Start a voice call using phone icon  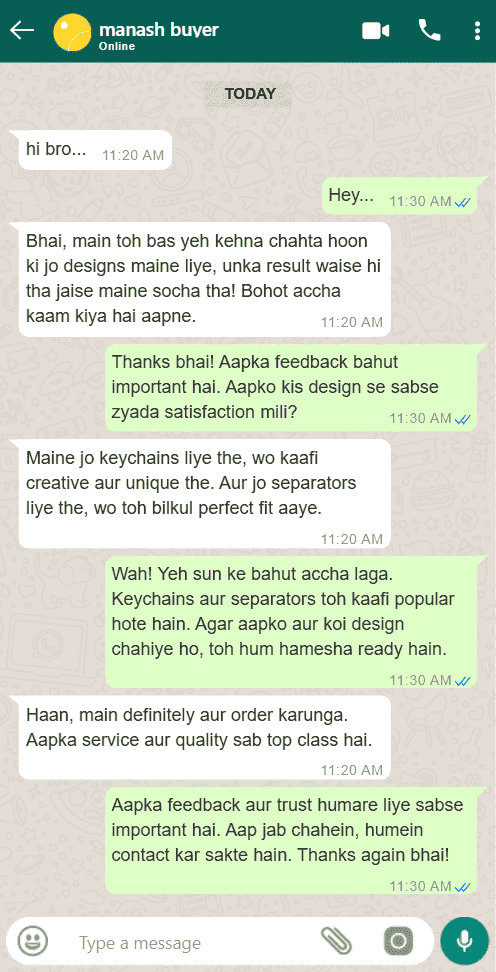tap(429, 30)
